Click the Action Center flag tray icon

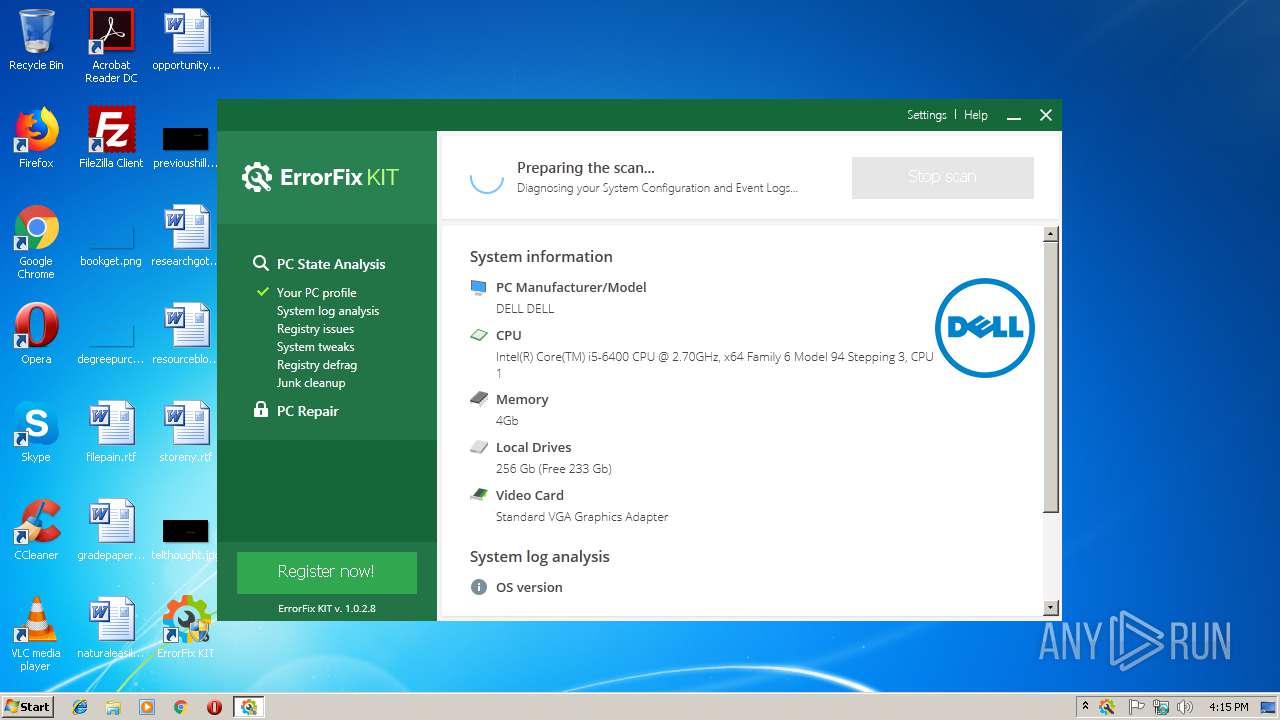(x=1137, y=707)
